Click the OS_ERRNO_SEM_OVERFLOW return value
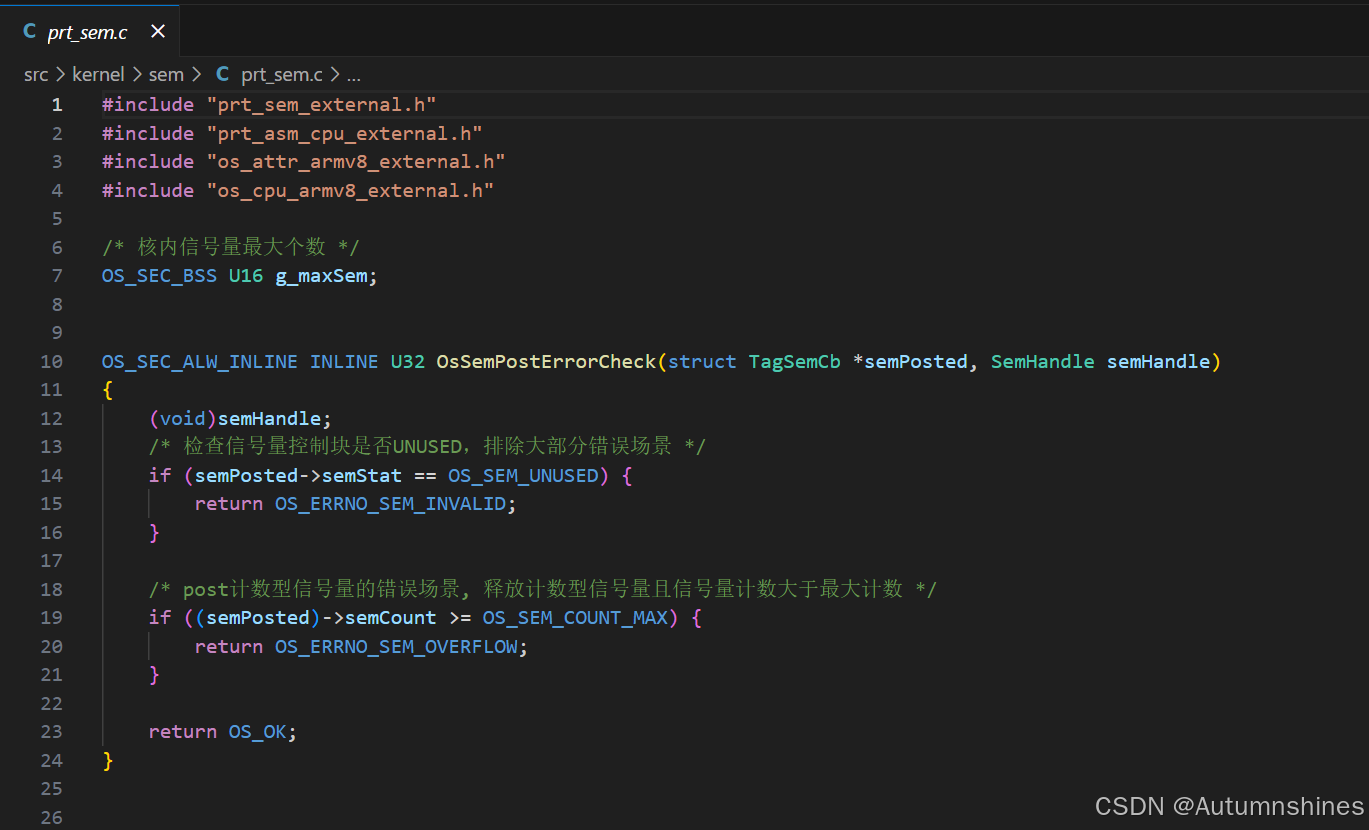Screen dimensions: 1369x830 coord(396,646)
